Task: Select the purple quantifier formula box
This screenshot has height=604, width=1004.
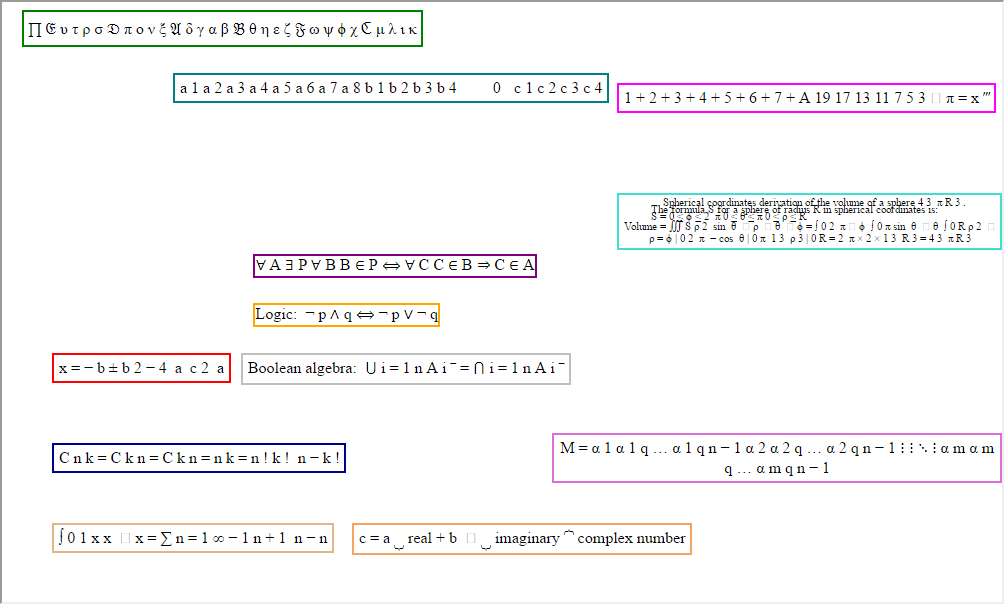Action: pos(394,265)
